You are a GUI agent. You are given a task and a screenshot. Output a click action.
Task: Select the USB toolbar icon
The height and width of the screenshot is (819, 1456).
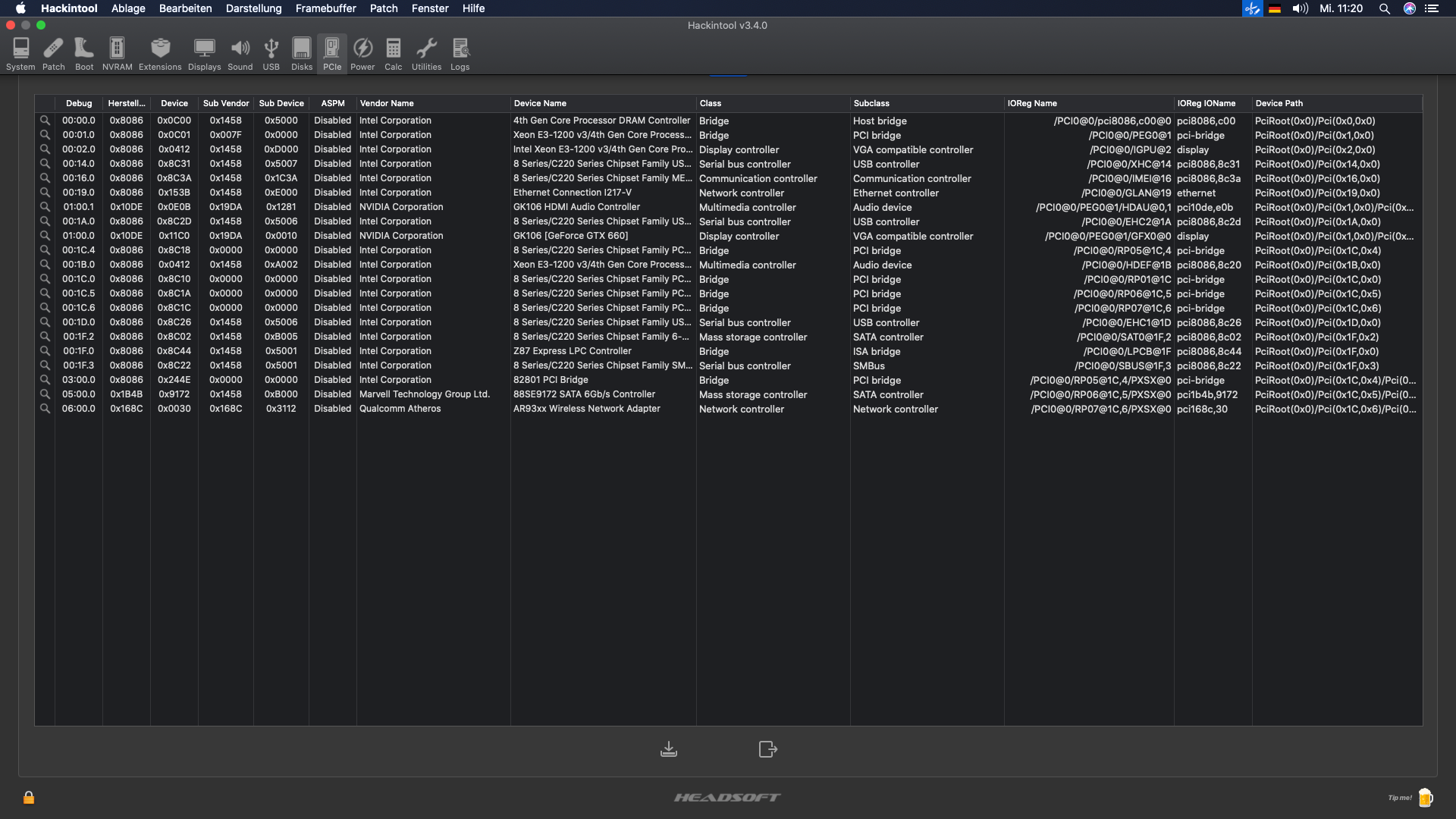(x=271, y=54)
